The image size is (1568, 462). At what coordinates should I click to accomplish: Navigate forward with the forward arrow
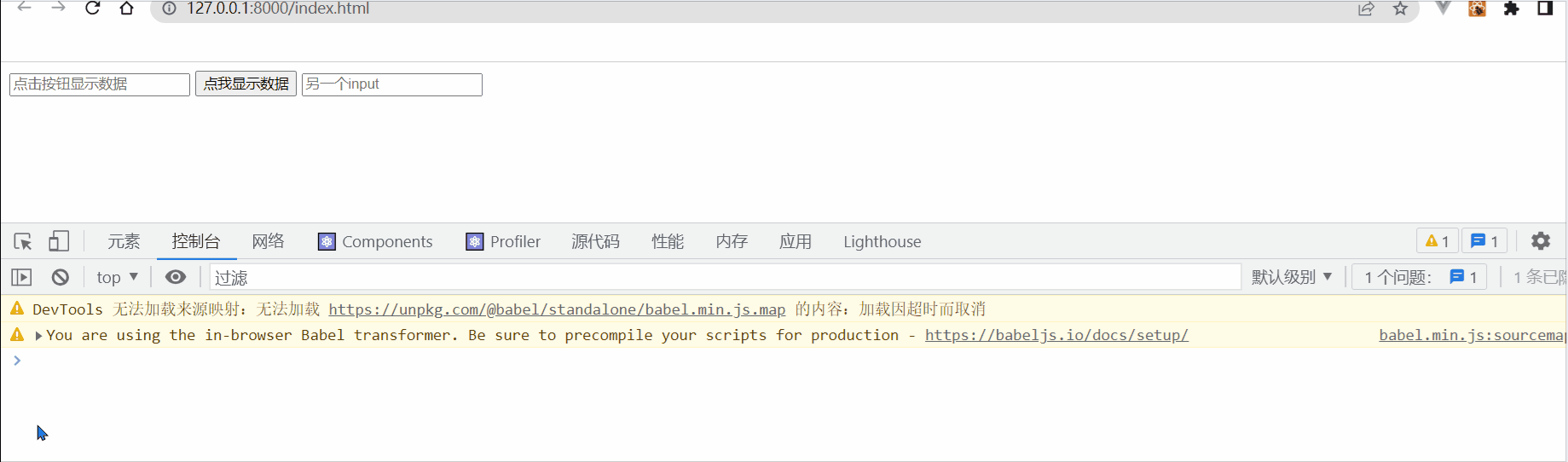click(58, 8)
